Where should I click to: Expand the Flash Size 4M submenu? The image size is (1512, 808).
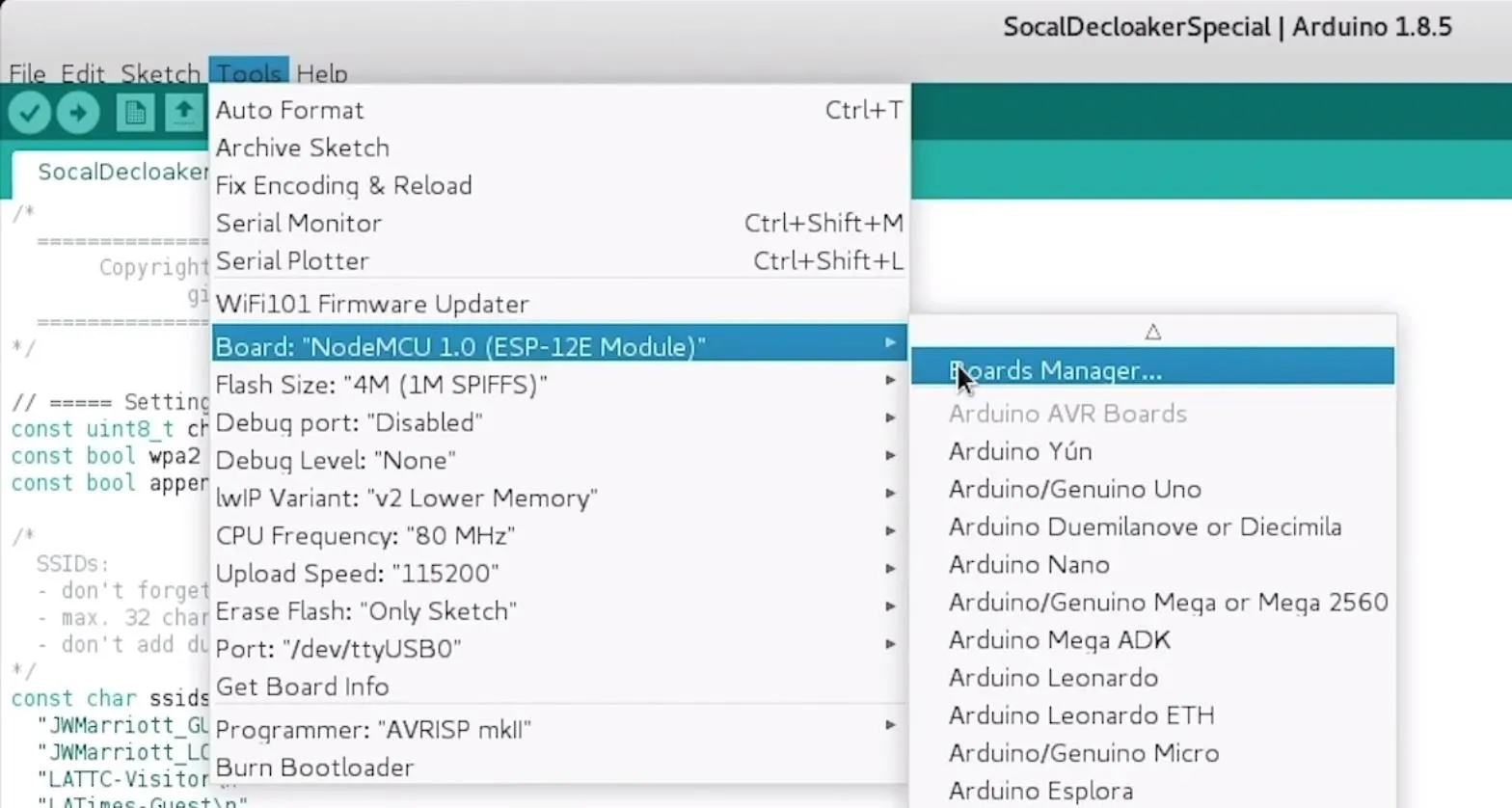click(x=559, y=385)
